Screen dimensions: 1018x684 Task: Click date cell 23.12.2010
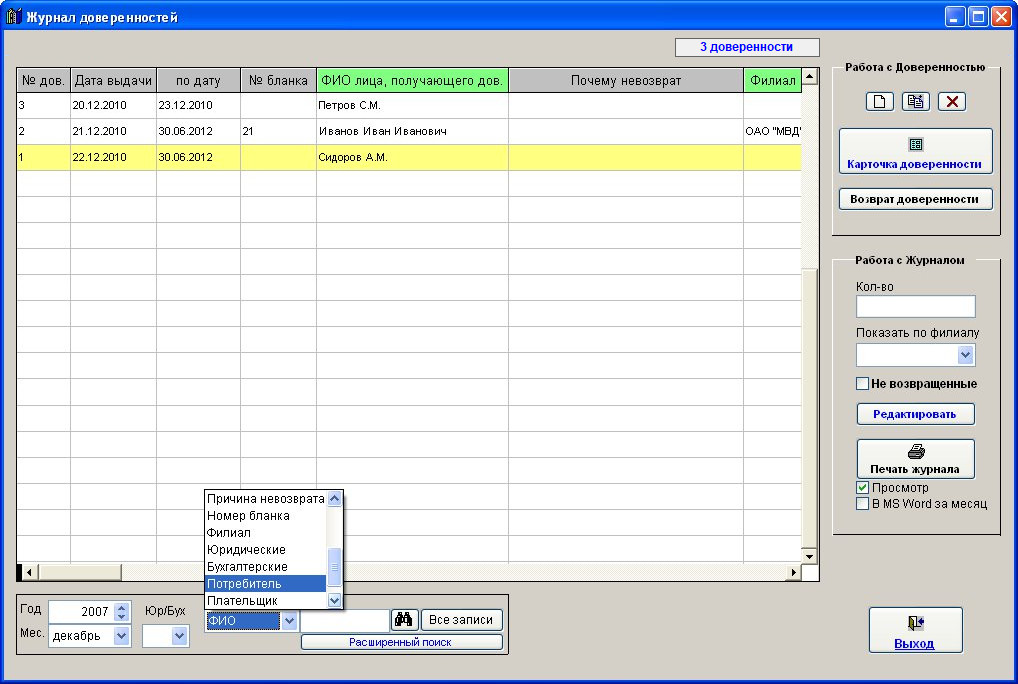coord(199,105)
